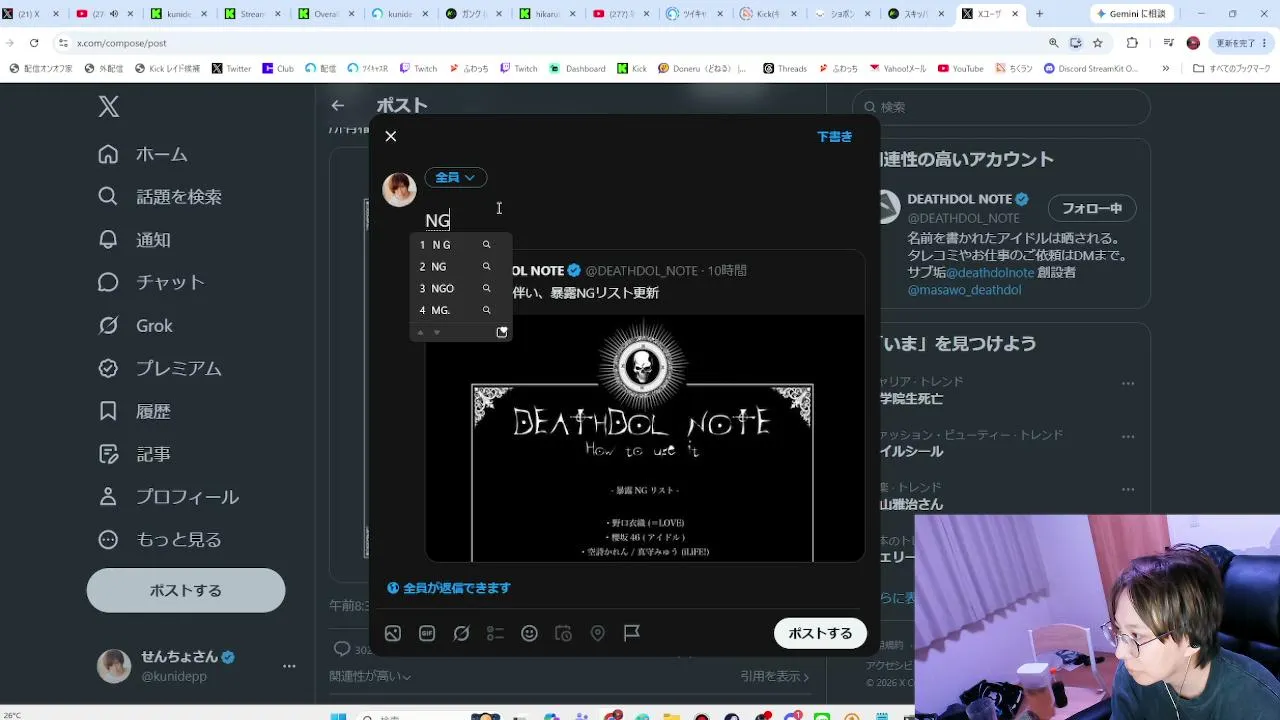This screenshot has width=1280, height=720.
Task: Open Grok from the sidebar
Action: click(x=136, y=325)
